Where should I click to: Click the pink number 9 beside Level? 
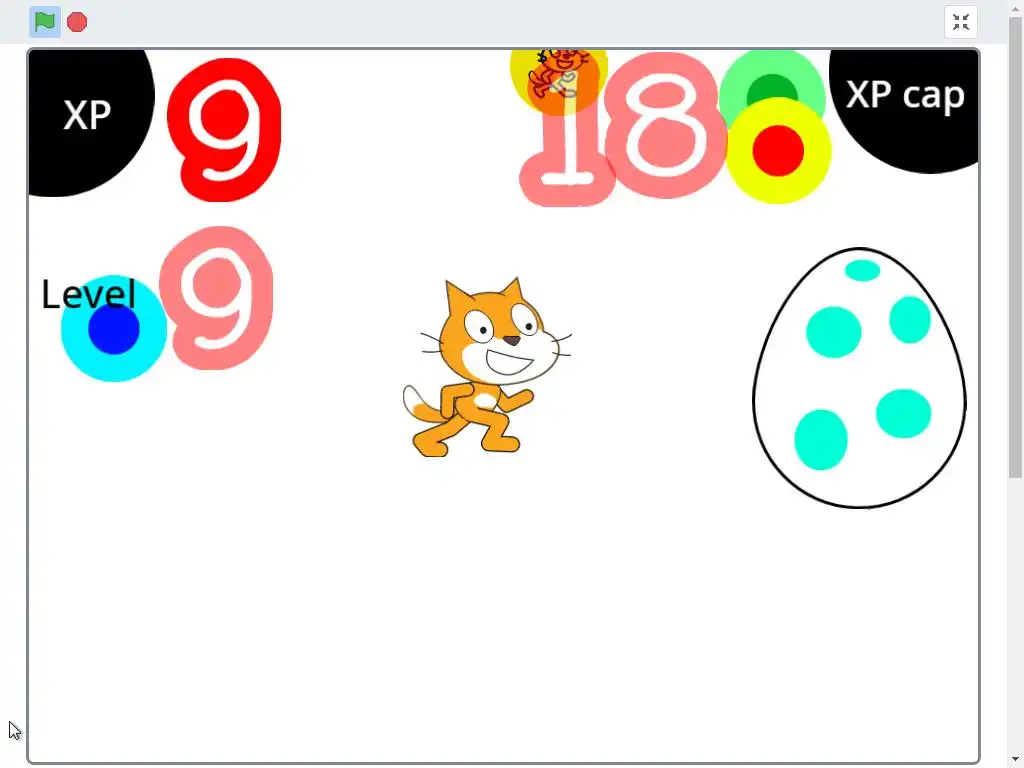point(216,298)
